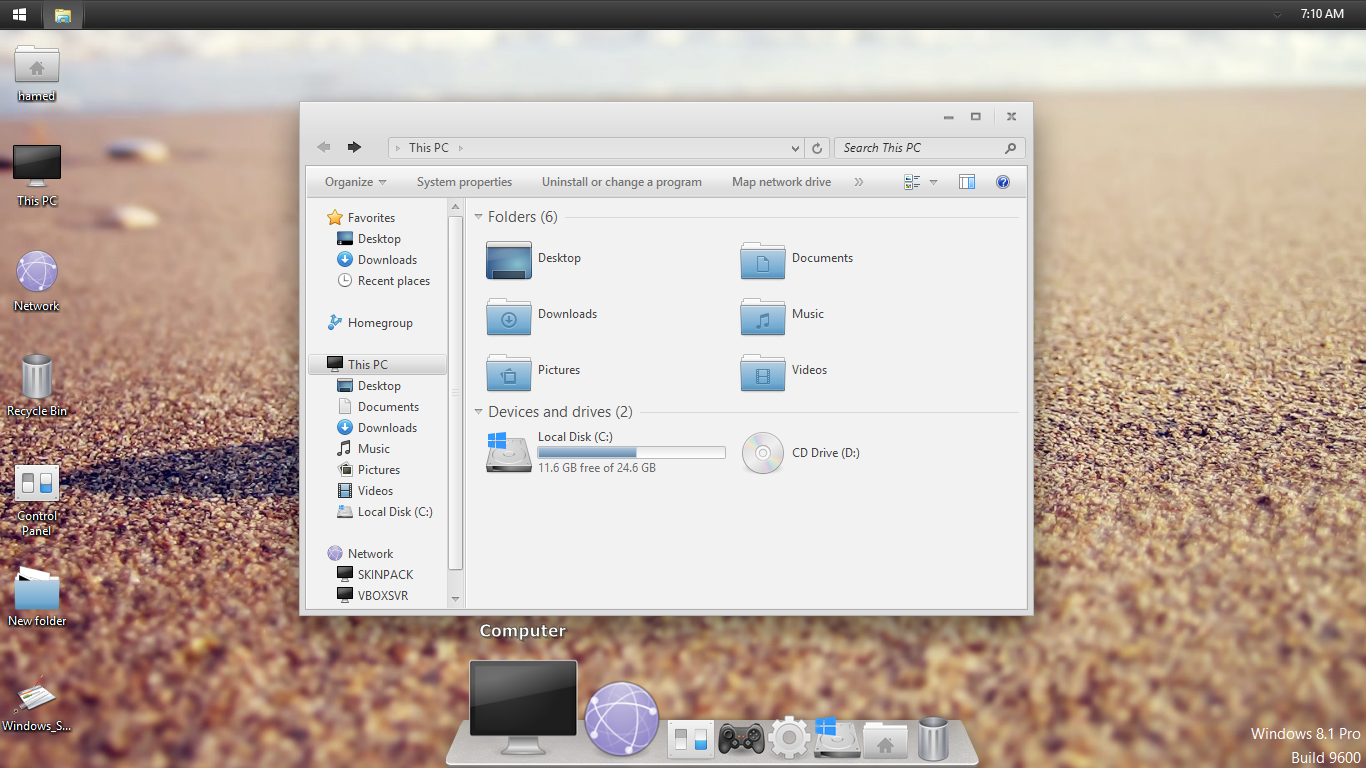Select Homegroup in the navigation pane

(x=379, y=323)
